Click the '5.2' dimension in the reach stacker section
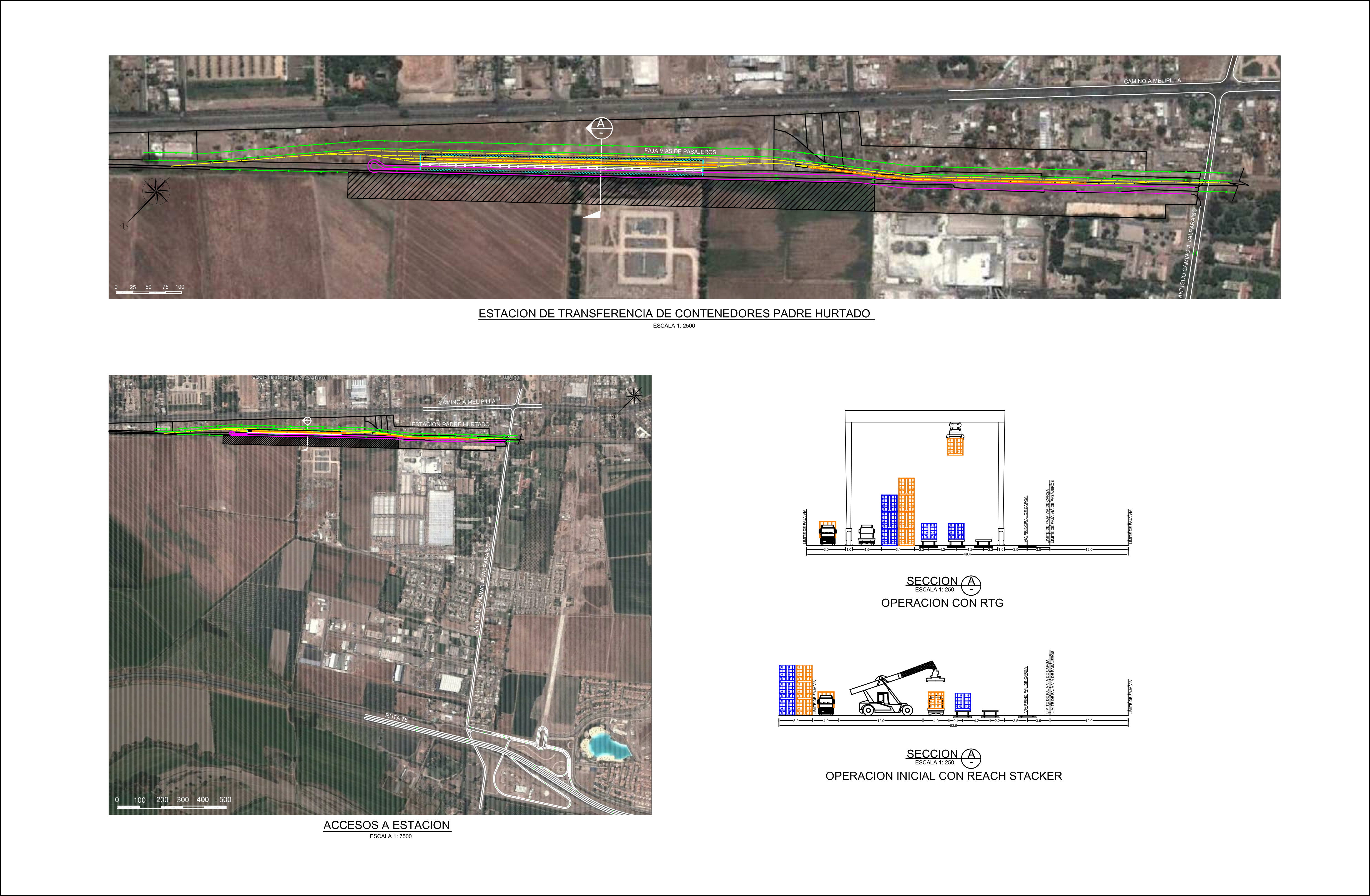The width and height of the screenshot is (1370, 896). click(796, 721)
